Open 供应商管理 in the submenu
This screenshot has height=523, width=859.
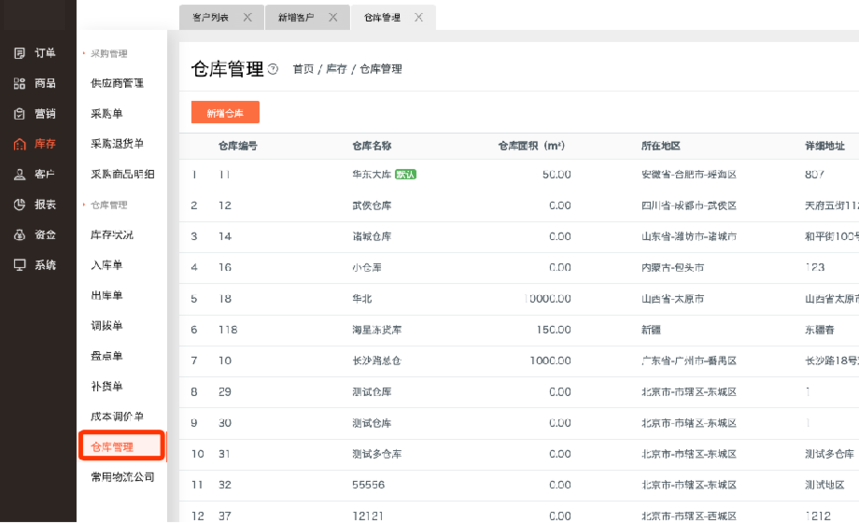pos(117,83)
